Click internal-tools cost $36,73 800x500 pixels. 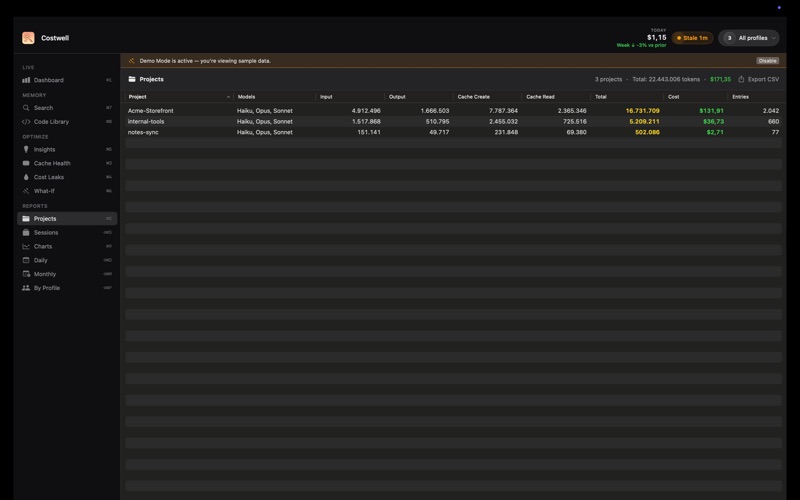point(713,121)
